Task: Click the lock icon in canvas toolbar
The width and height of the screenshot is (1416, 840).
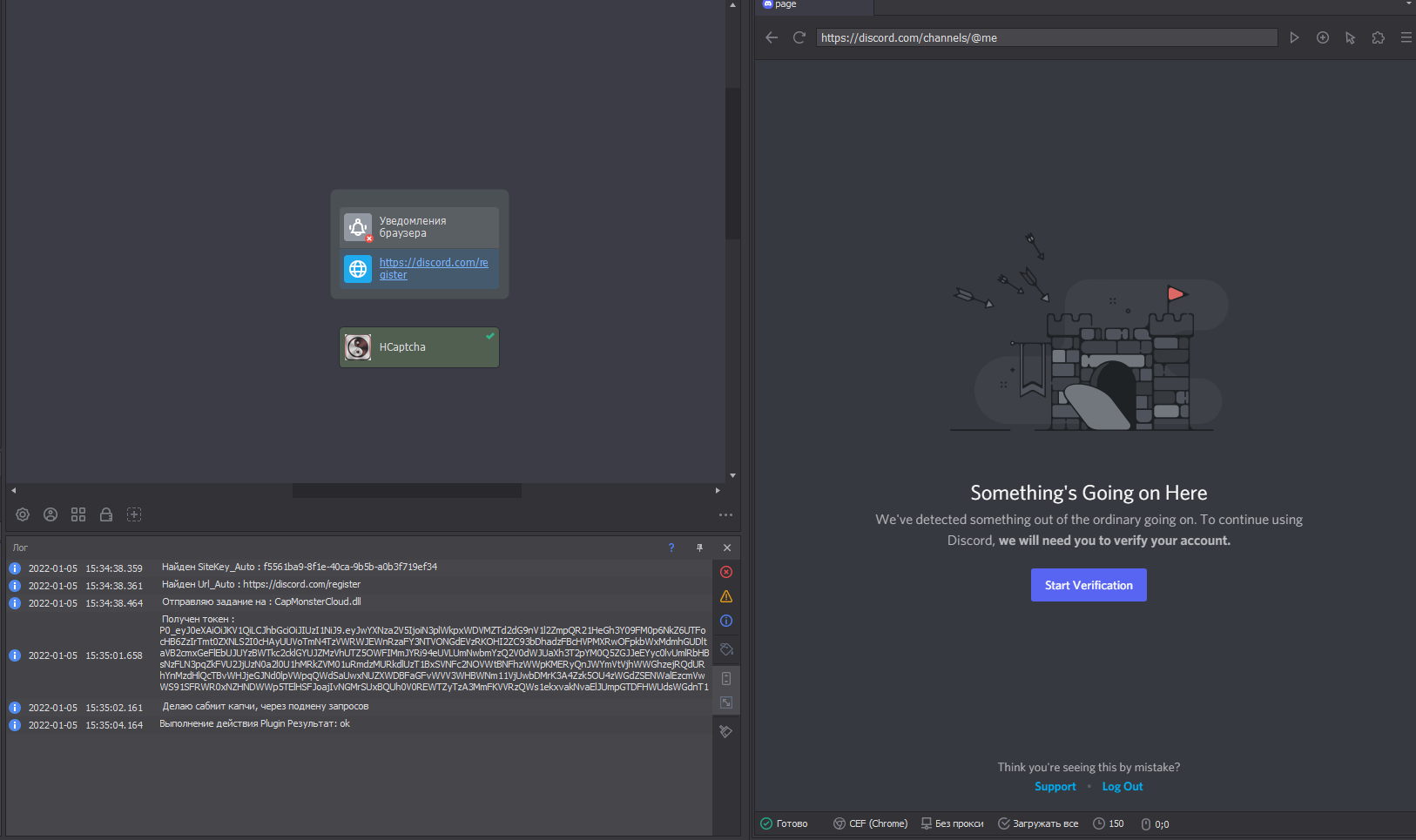Action: point(106,514)
